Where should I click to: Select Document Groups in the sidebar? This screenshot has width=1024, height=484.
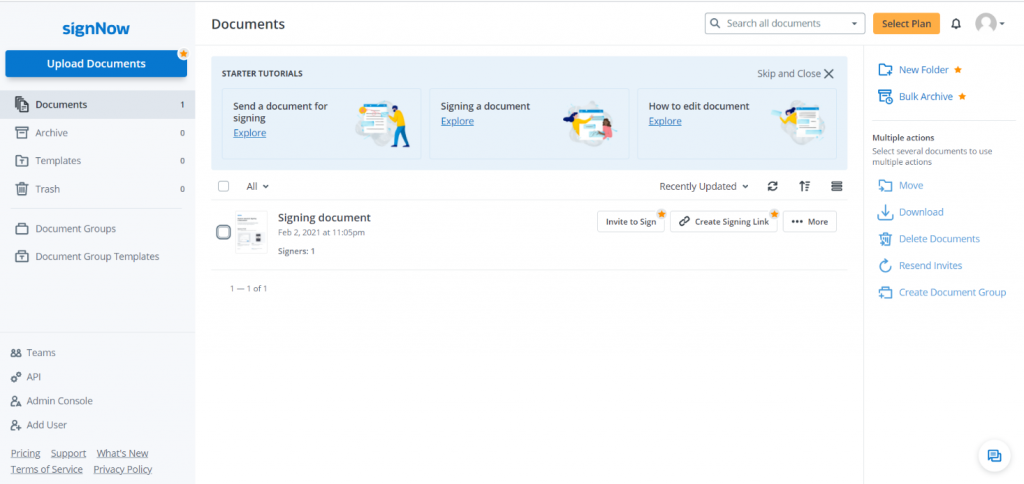pos(97,229)
